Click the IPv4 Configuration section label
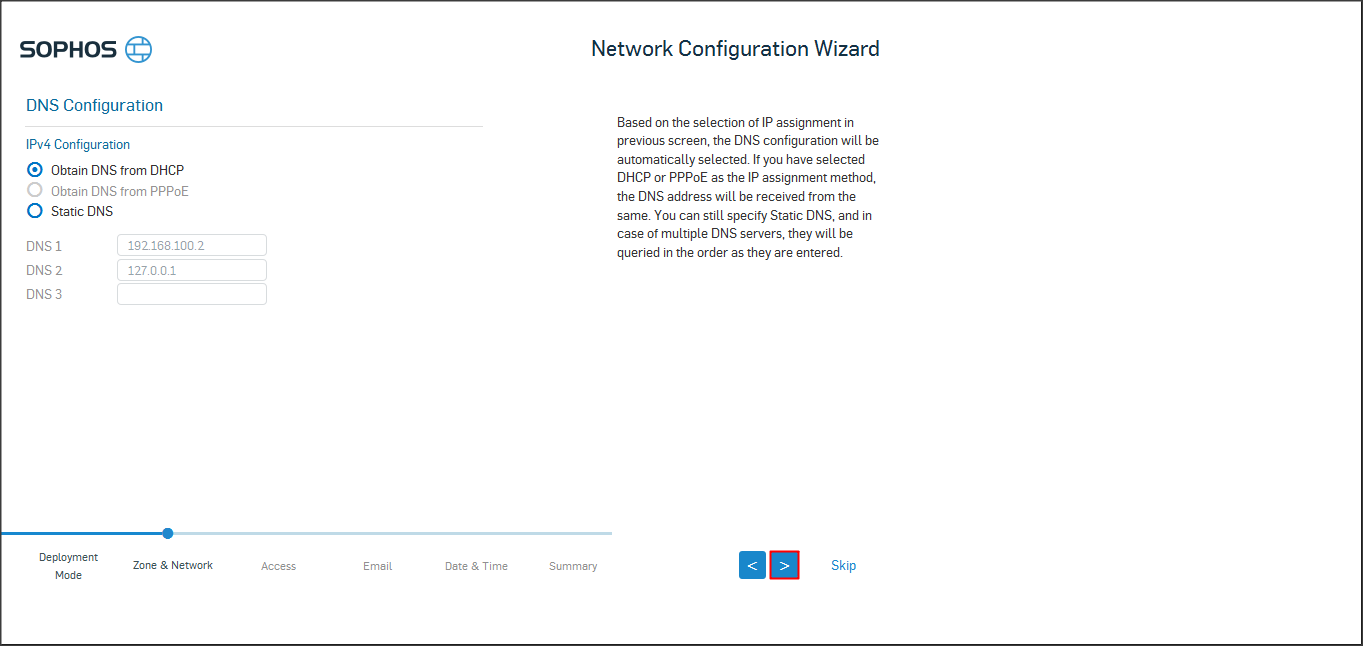1363x646 pixels. click(x=78, y=145)
